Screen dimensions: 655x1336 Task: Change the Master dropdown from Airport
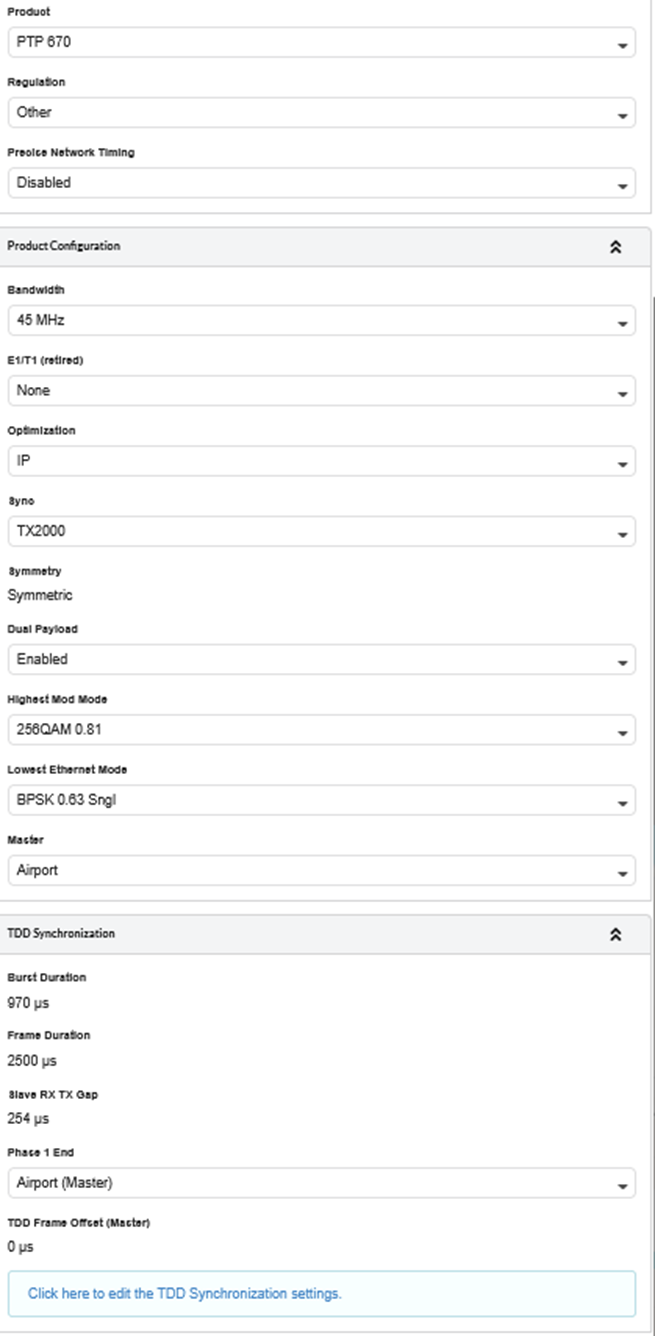click(x=320, y=870)
